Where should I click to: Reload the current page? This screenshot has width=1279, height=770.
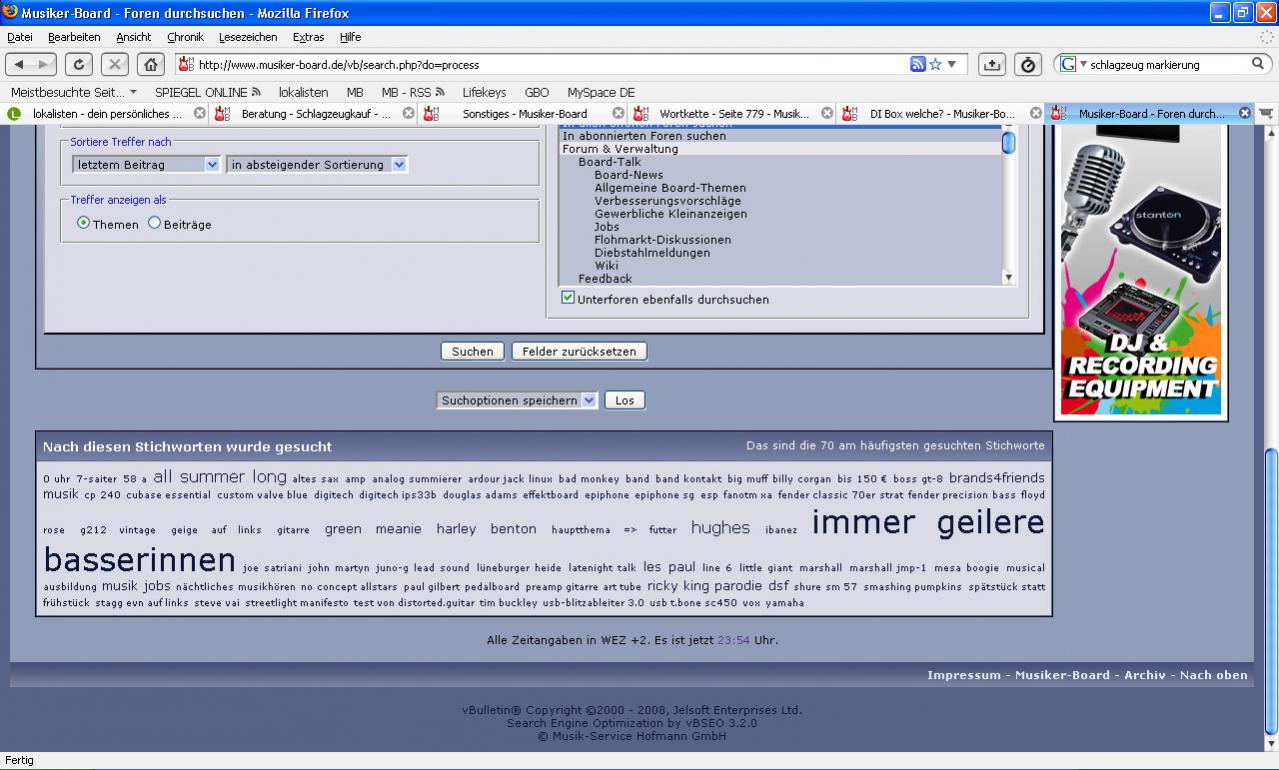(x=79, y=65)
